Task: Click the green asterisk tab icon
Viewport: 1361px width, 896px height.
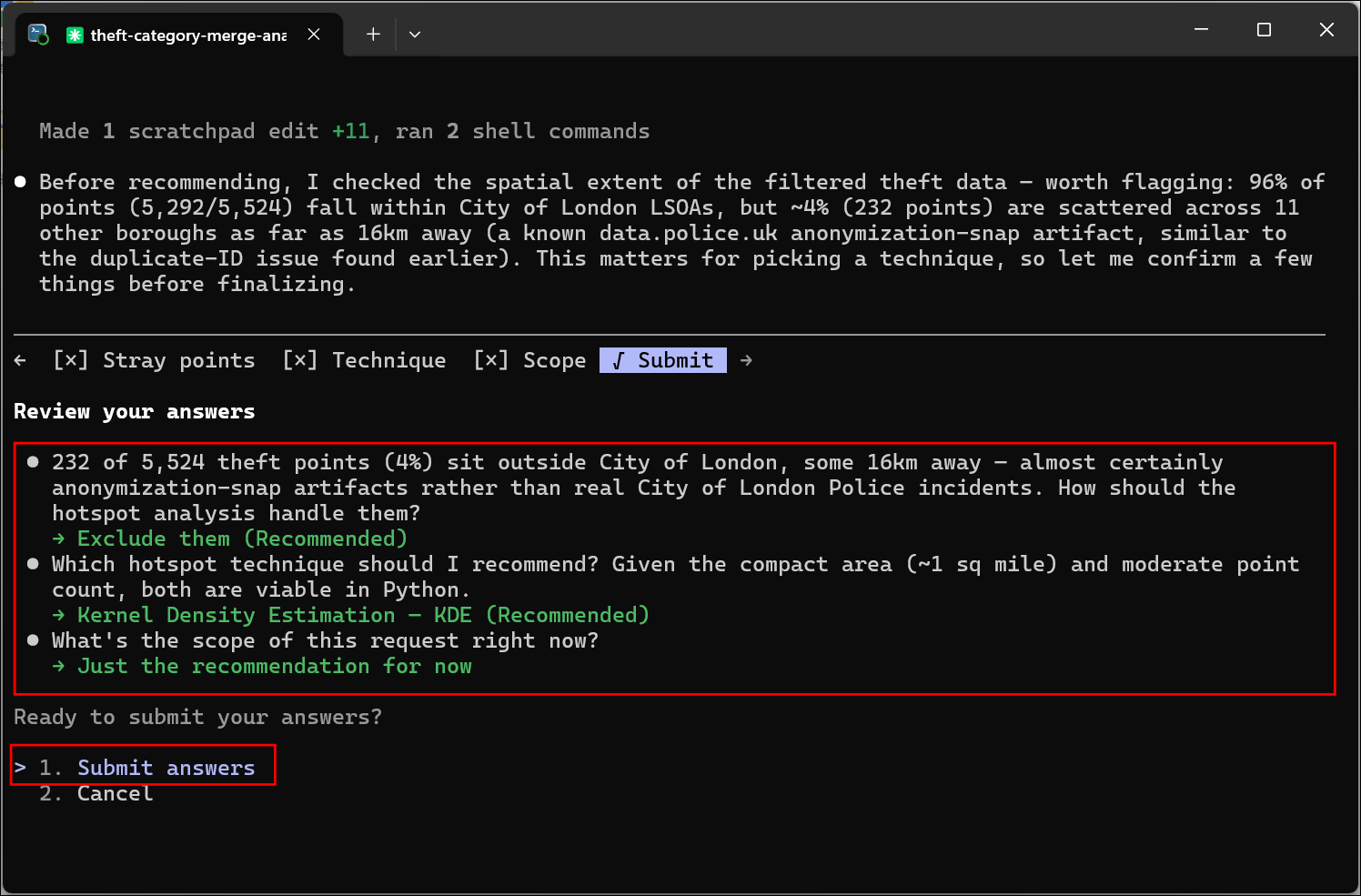Action: pos(75,35)
